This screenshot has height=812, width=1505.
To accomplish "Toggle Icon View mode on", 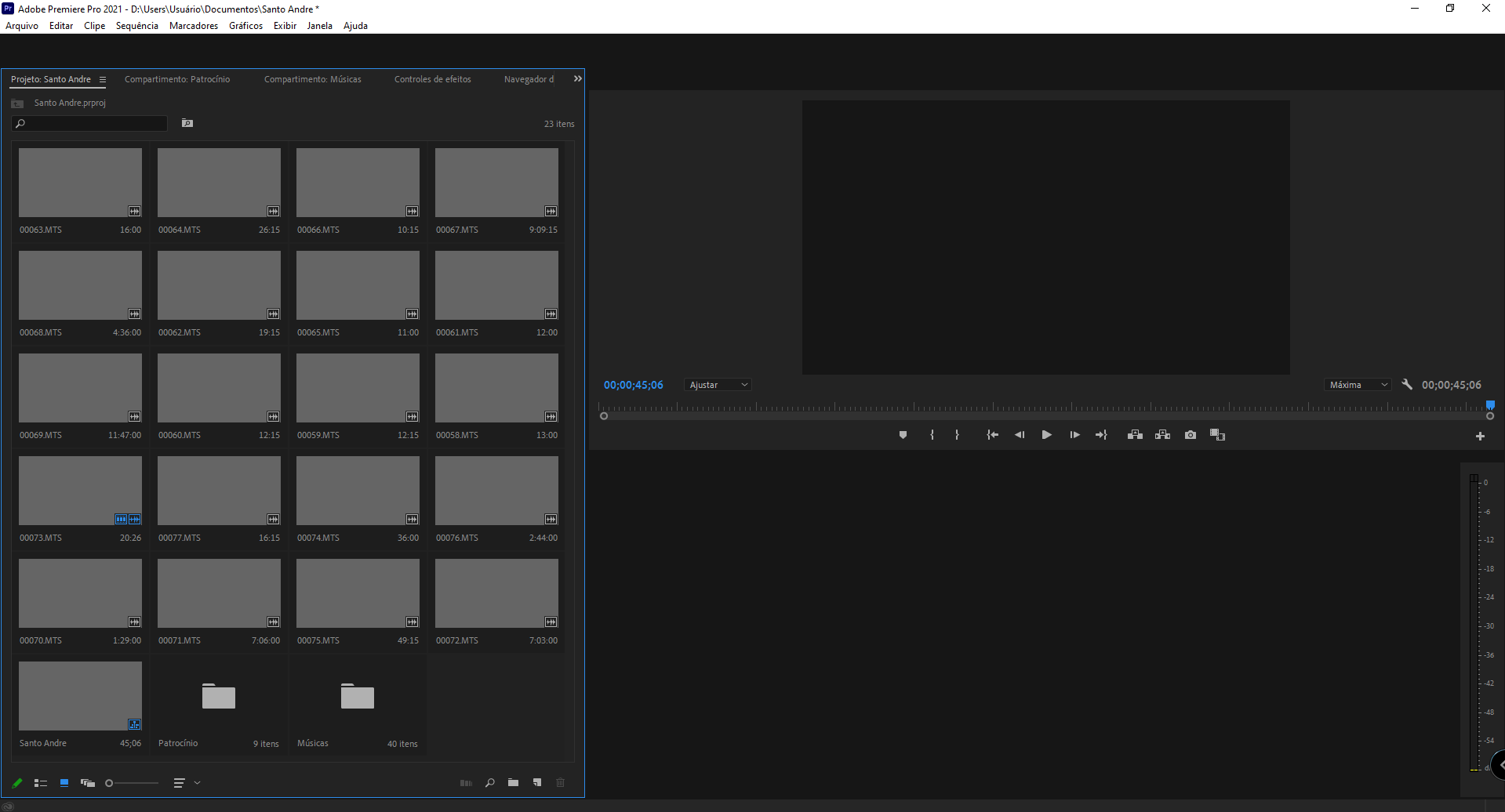I will click(64, 782).
